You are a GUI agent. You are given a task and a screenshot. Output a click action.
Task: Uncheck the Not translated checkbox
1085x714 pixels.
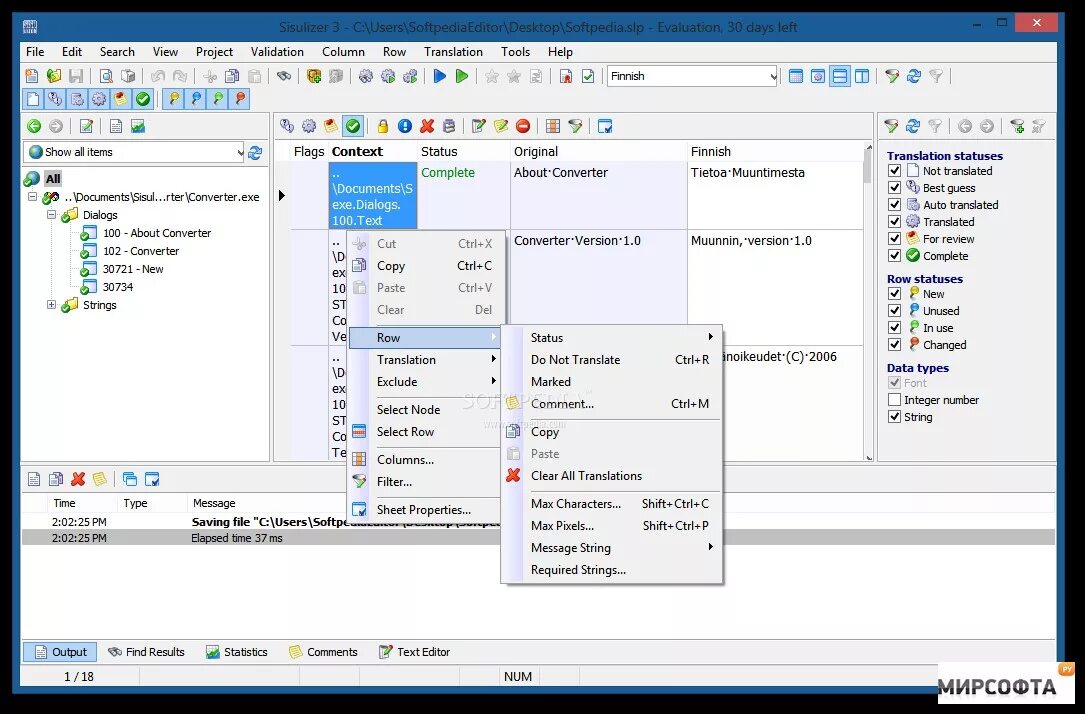coord(894,171)
